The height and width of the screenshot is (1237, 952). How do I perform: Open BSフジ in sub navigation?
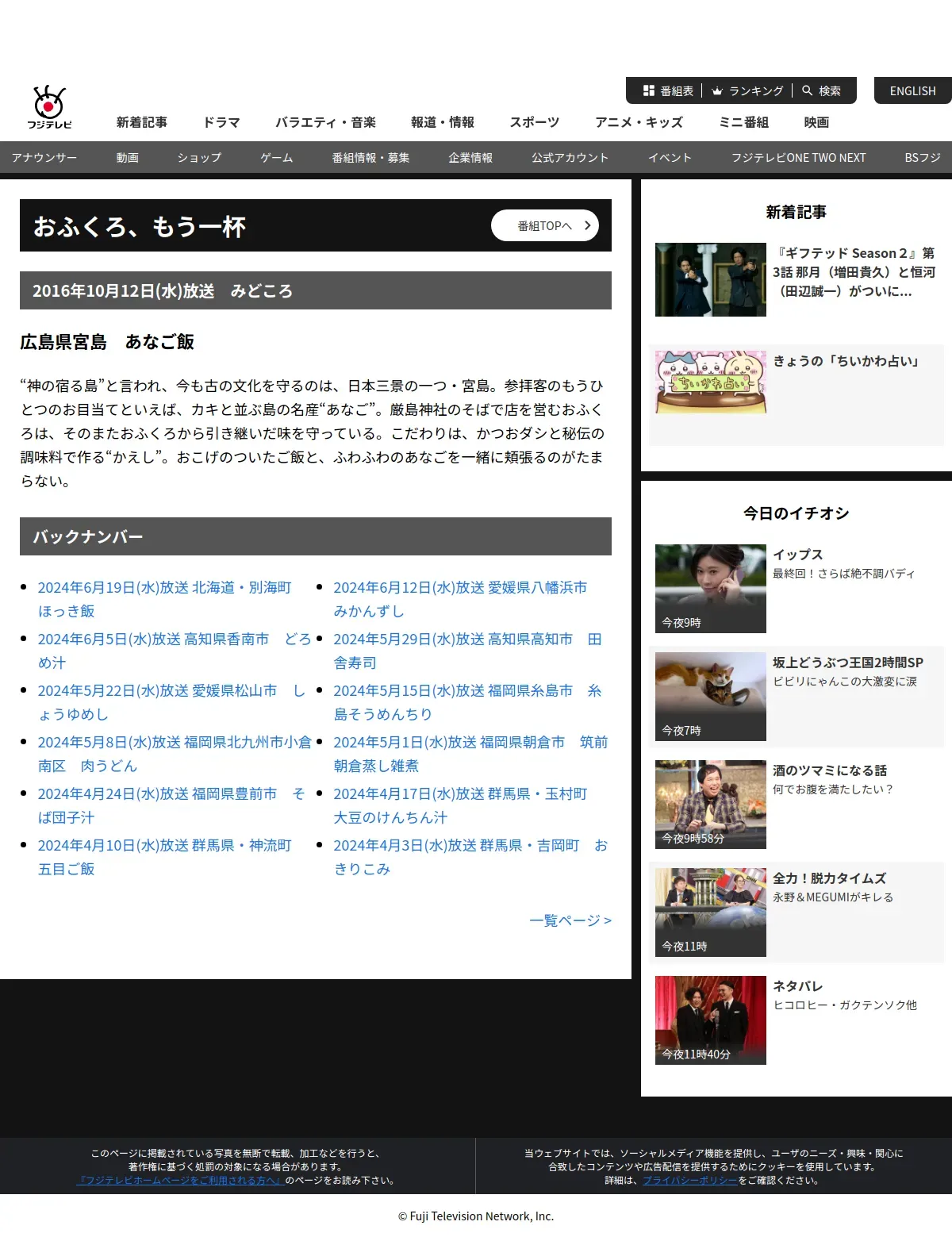(x=923, y=158)
